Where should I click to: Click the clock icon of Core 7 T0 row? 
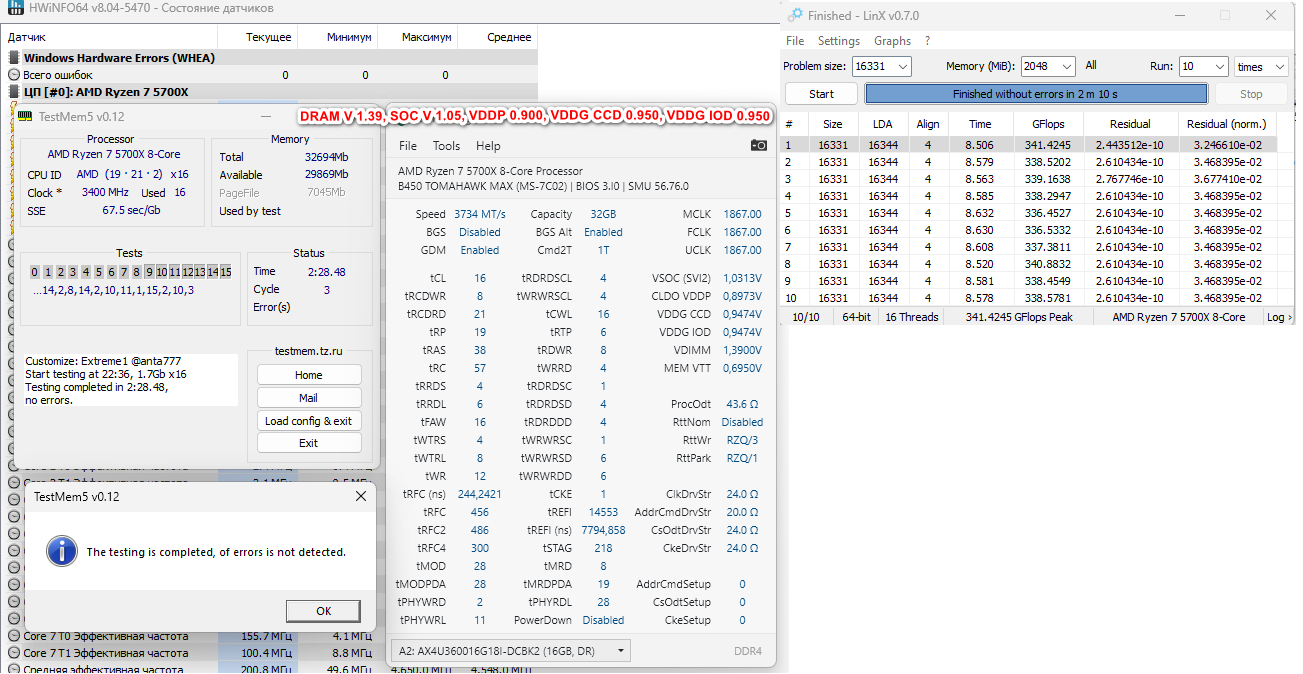[14, 636]
